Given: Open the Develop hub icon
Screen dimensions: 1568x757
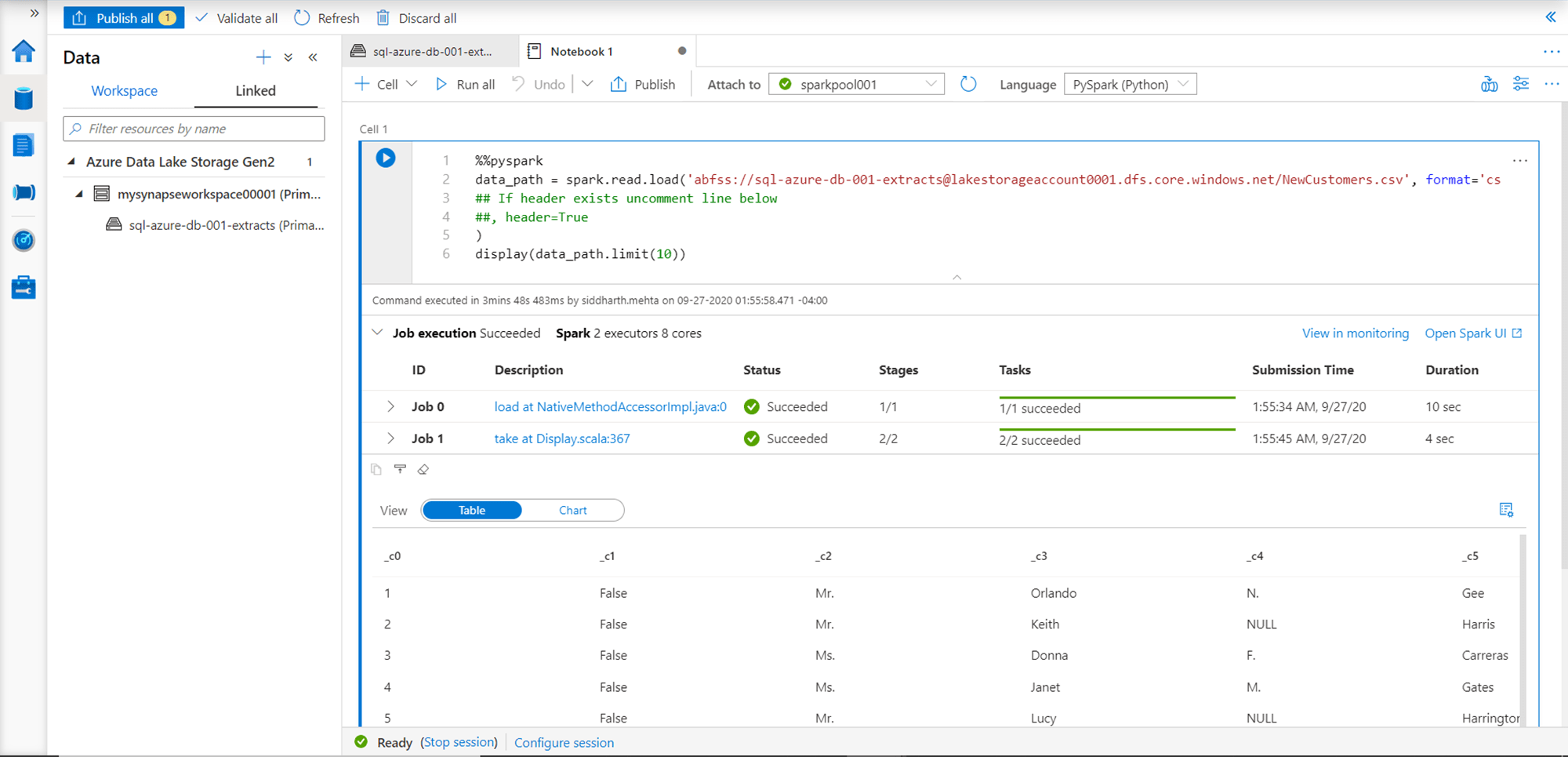Looking at the screenshot, I should click(24, 144).
